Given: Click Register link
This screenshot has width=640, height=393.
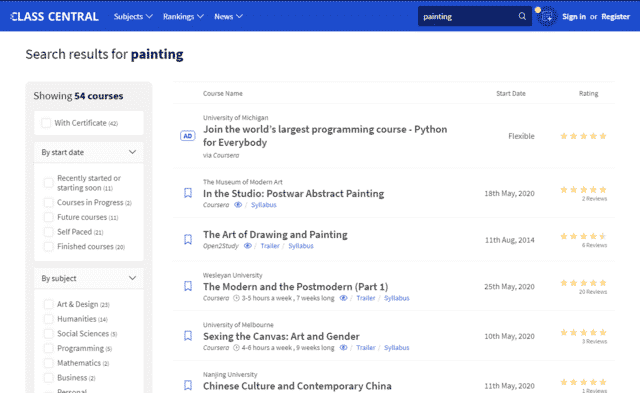Looking at the screenshot, I should pos(616,16).
